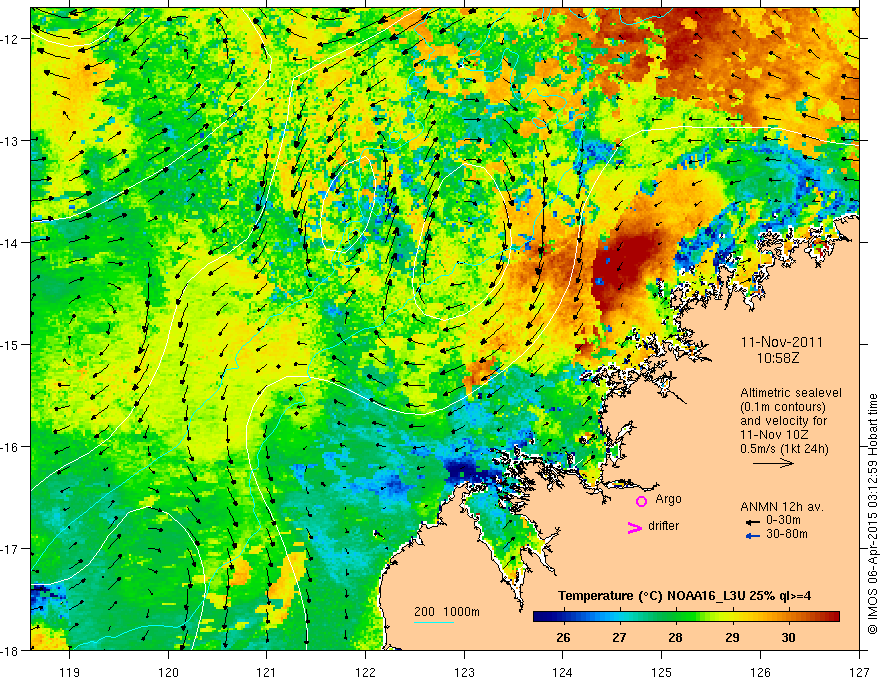
Task: Click the 'Argo' legend label
Action: pyautogui.click(x=668, y=499)
